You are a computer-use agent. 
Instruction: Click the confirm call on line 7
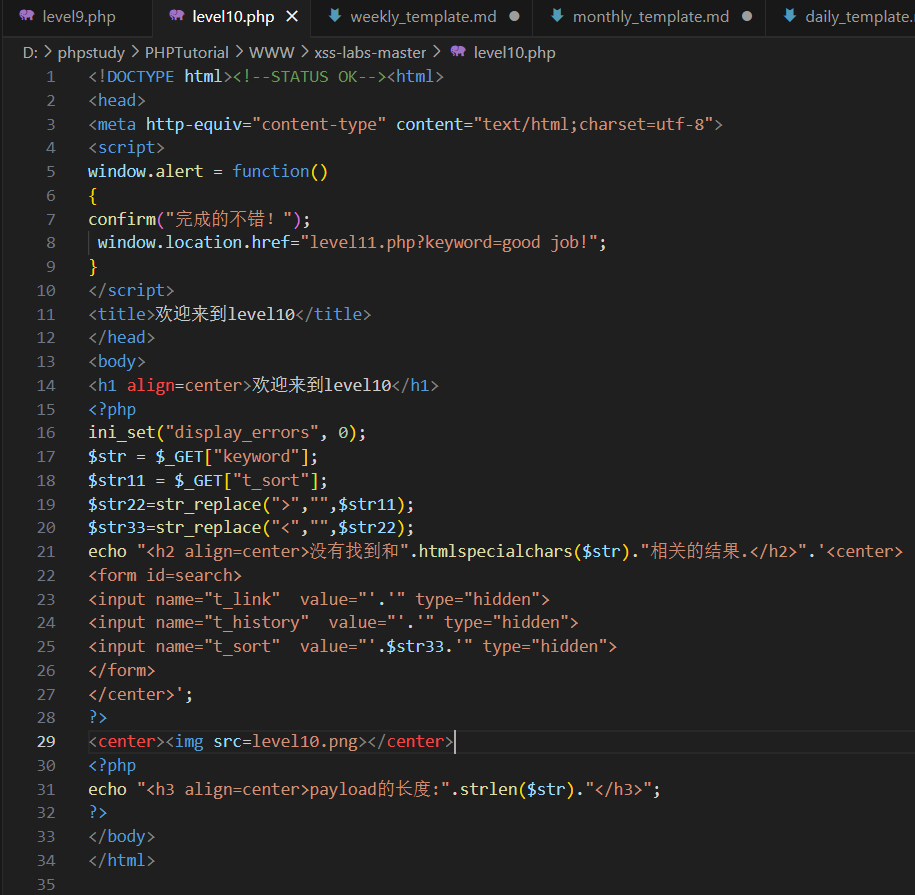tap(122, 219)
